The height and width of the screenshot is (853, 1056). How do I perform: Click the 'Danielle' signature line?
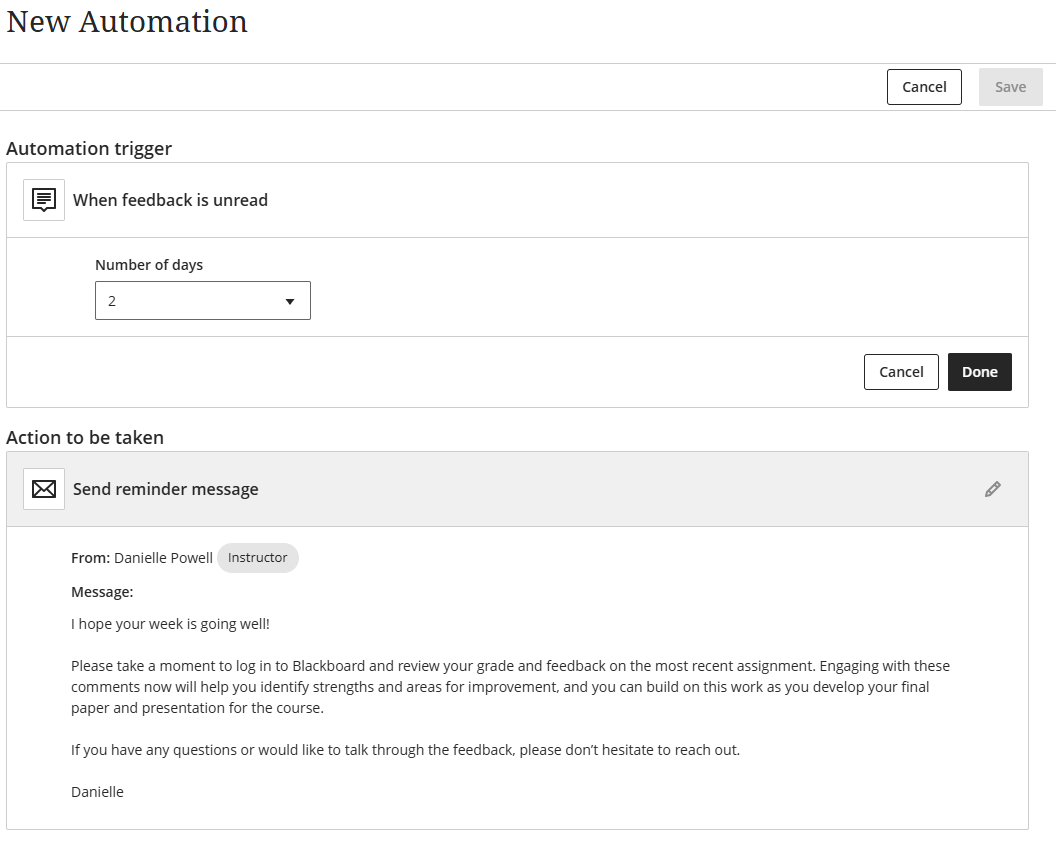pyautogui.click(x=98, y=792)
